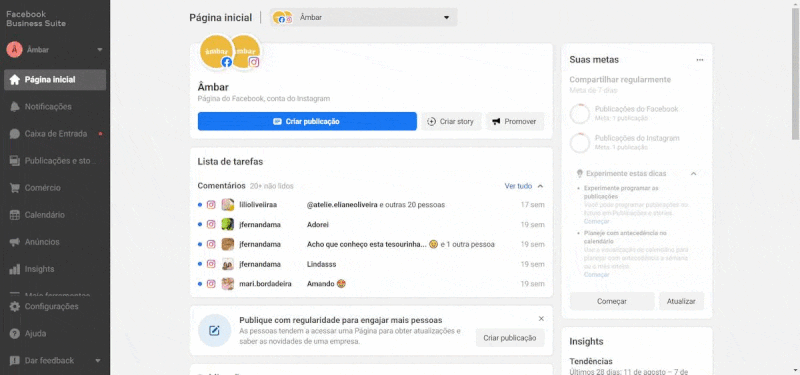
Task: Open Calendário in sidebar
Action: pyautogui.click(x=55, y=215)
